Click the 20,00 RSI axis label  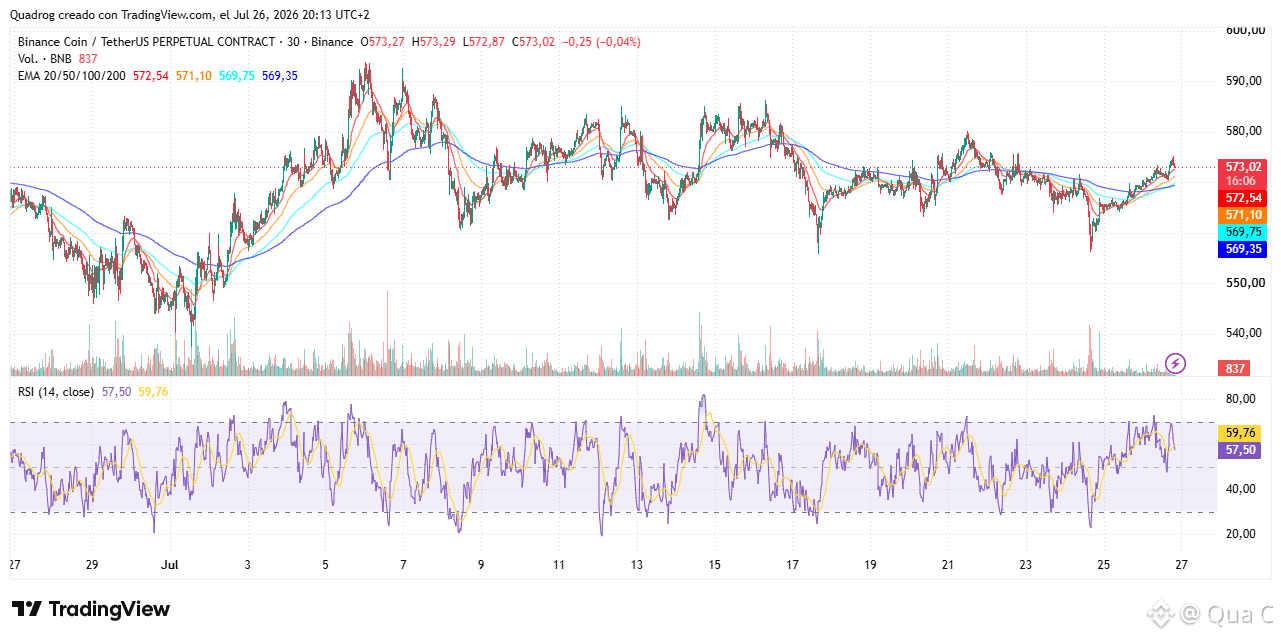1242,534
